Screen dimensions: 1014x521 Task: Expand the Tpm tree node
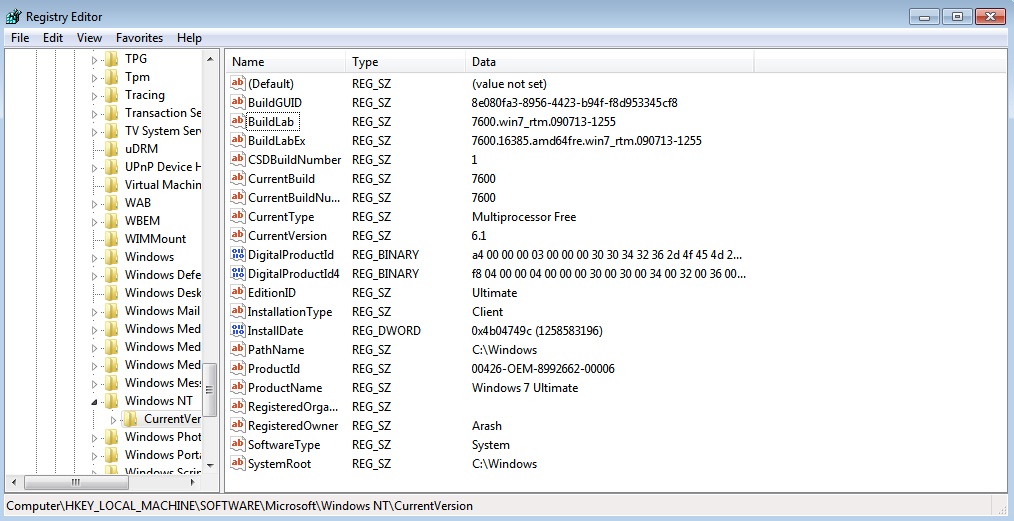pos(94,78)
